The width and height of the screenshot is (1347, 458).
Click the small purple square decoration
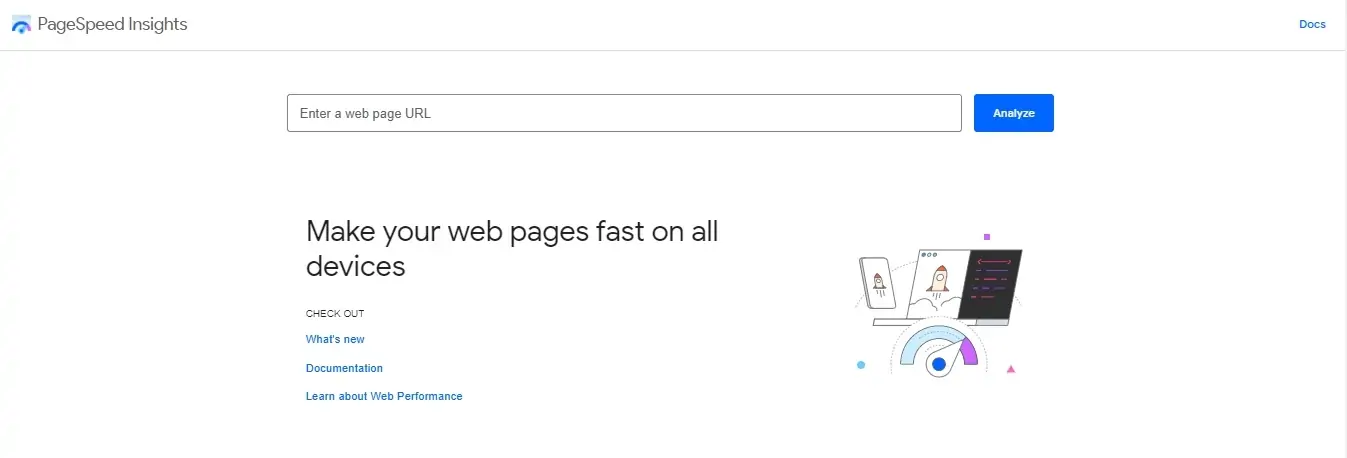[x=987, y=237]
